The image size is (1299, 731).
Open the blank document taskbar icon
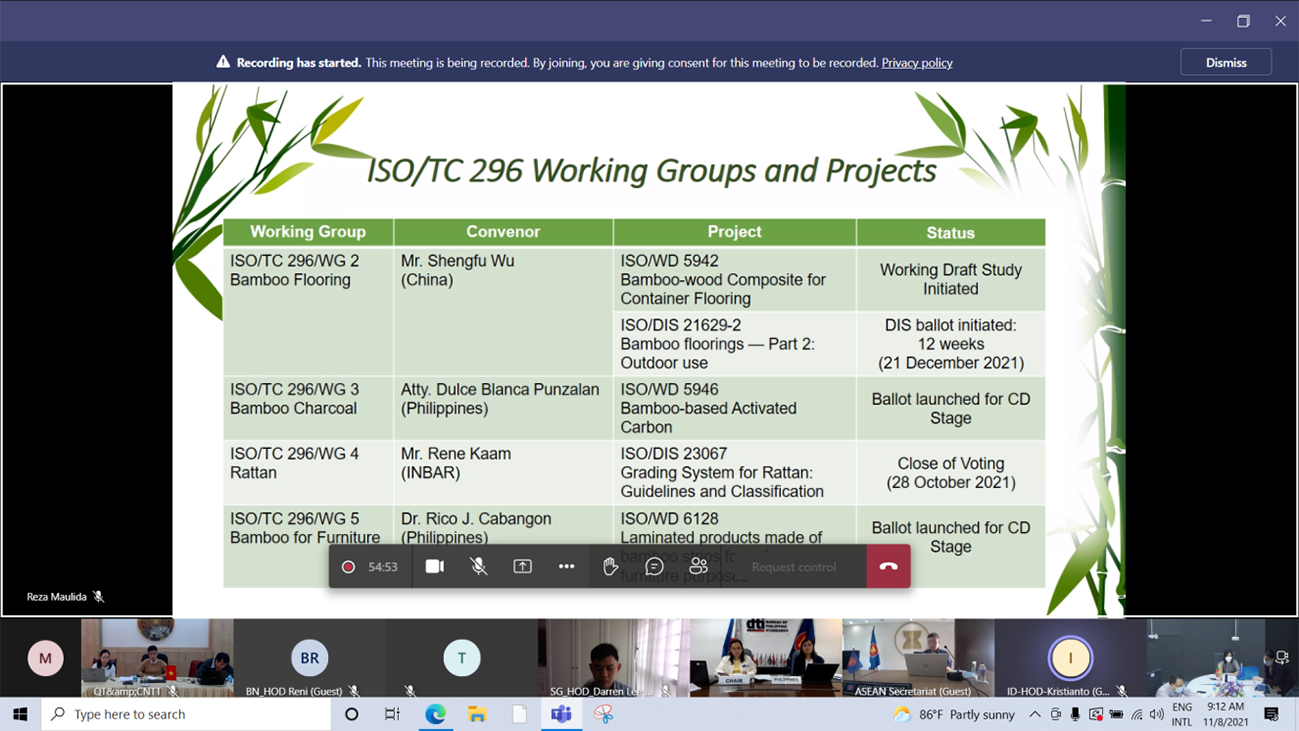(519, 714)
